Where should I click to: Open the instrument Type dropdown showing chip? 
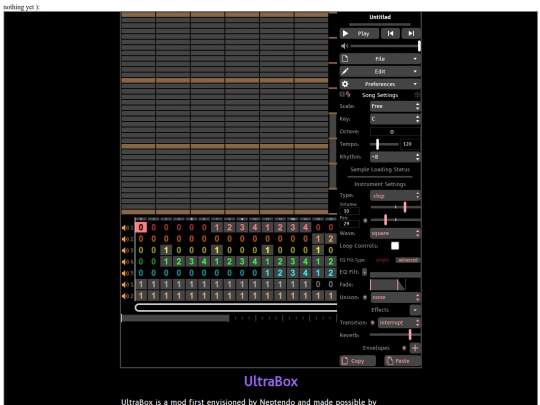point(395,196)
